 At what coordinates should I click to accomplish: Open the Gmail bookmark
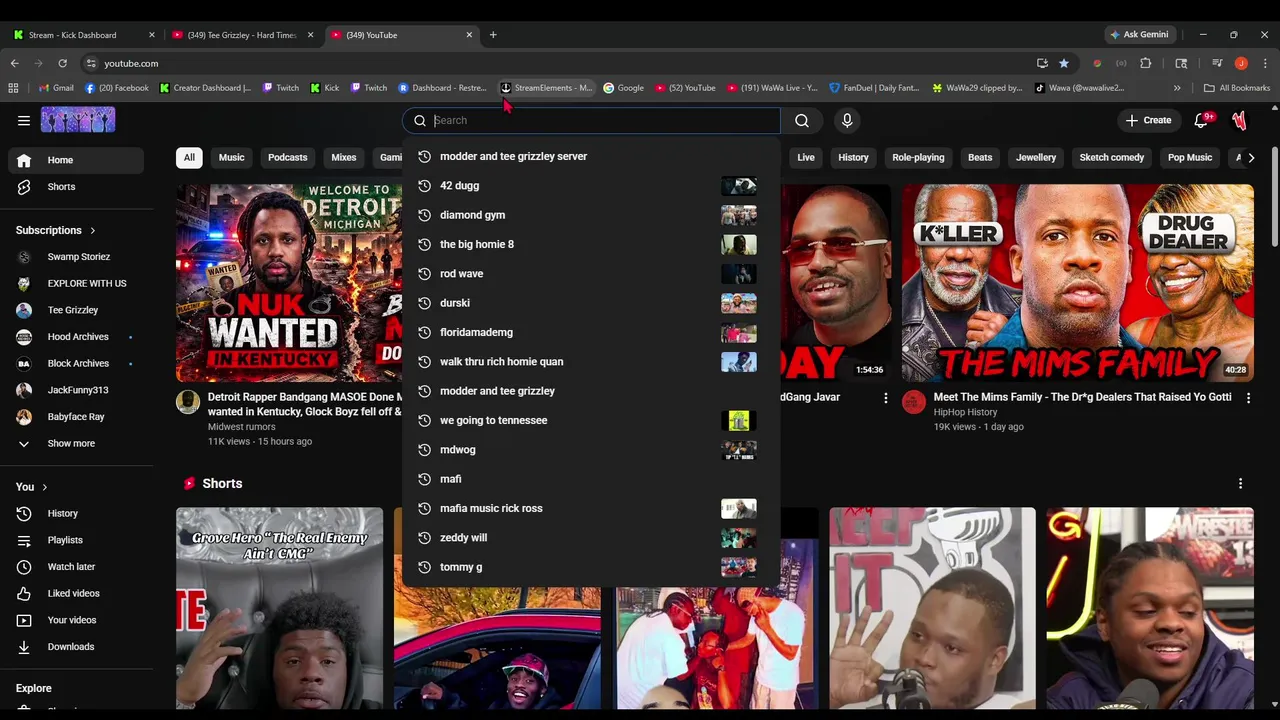pos(56,88)
